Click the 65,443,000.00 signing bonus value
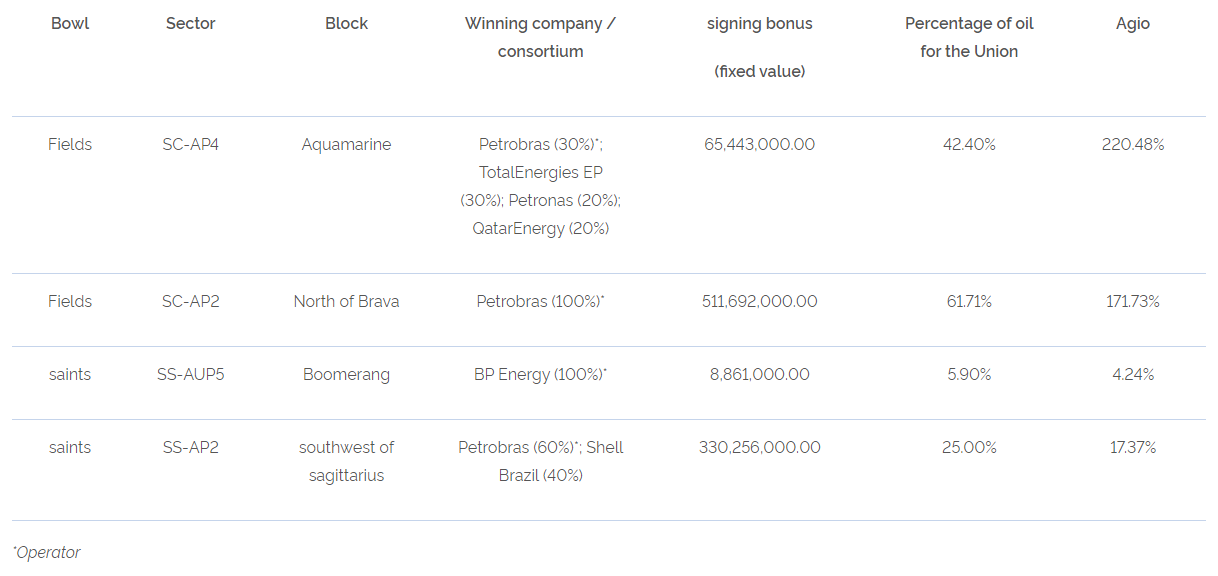 [759, 144]
